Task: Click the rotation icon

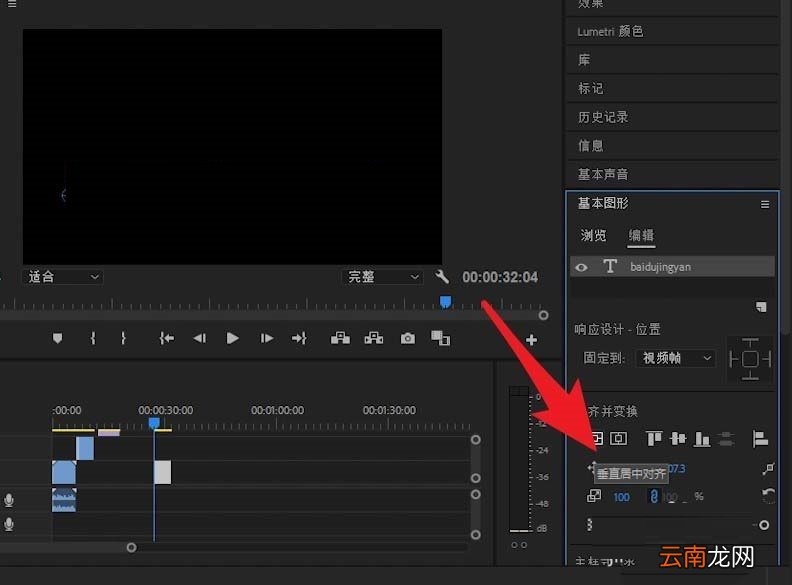Action: 768,495
